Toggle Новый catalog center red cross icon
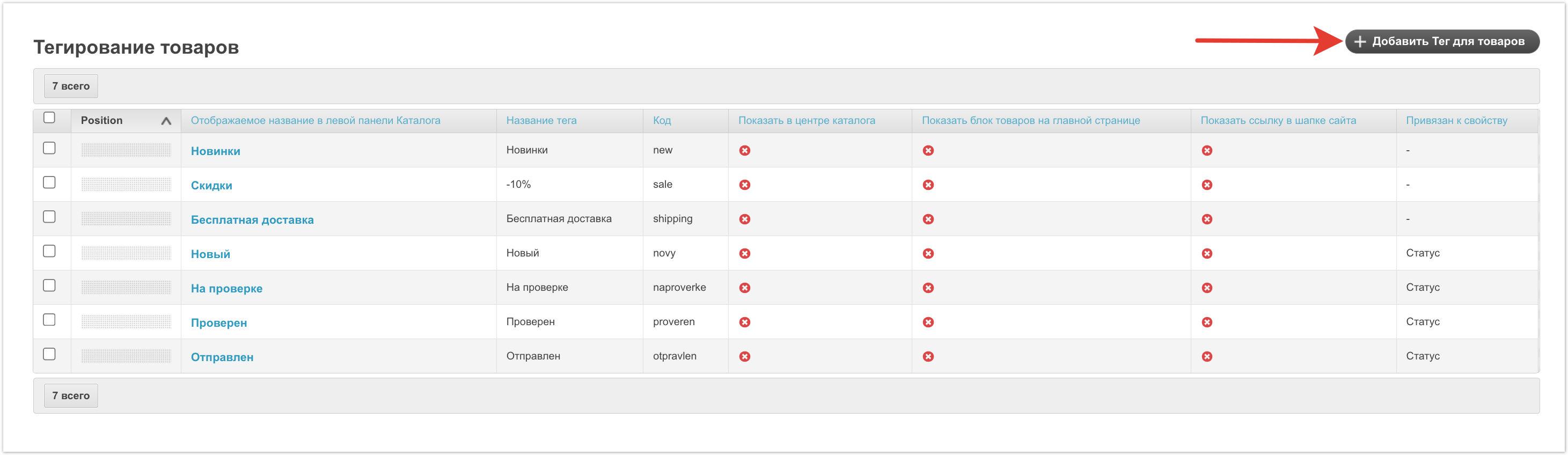This screenshot has width=1568, height=455. tap(744, 254)
